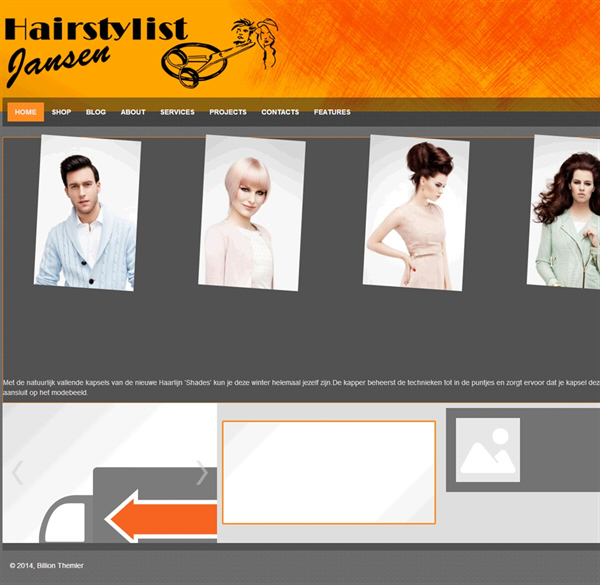This screenshot has width=600, height=585.
Task: Click the next slide right chevron
Action: 202,473
